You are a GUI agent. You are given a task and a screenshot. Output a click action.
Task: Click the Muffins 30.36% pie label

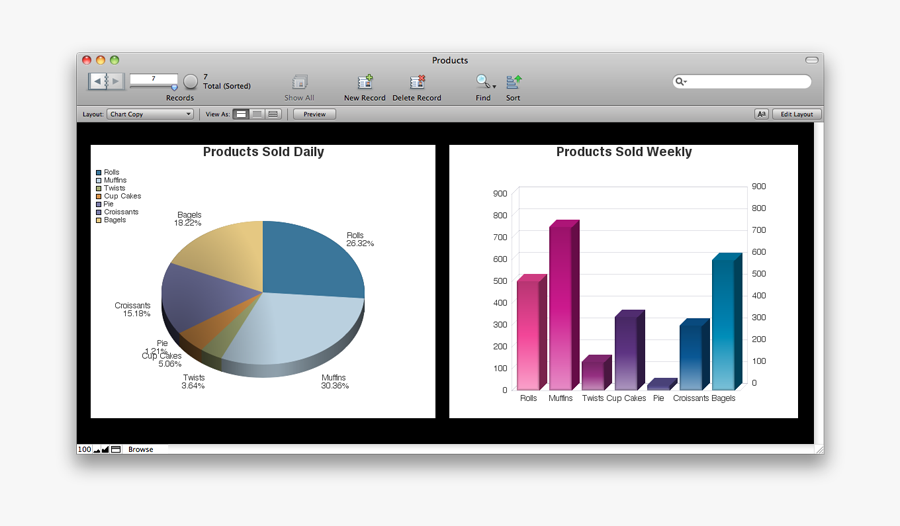click(x=335, y=381)
